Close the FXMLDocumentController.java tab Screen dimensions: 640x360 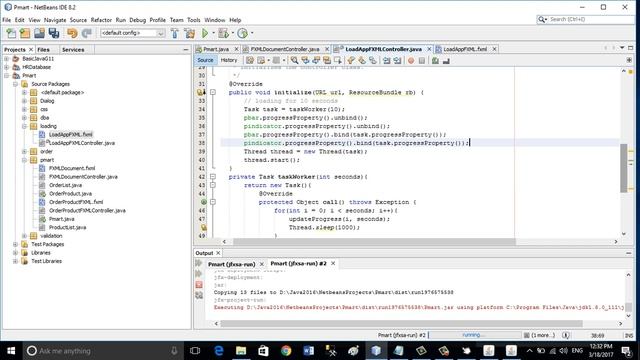(x=327, y=49)
